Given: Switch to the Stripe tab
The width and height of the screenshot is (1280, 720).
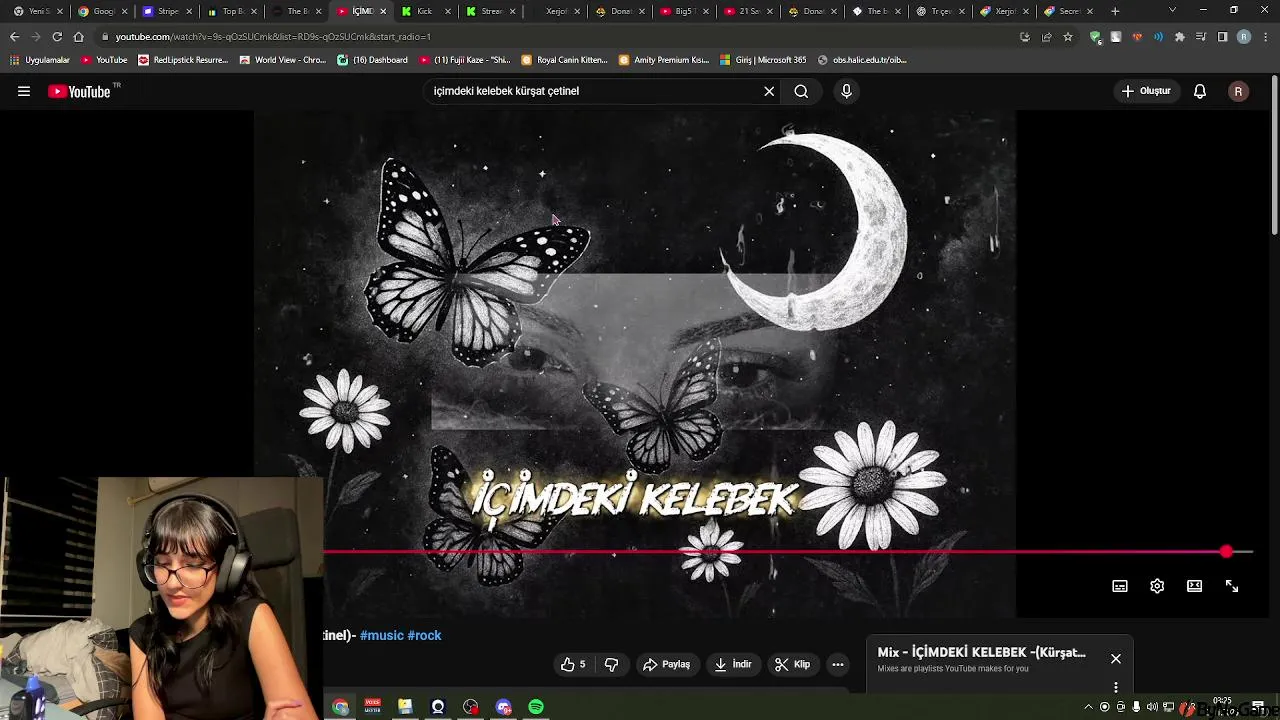Looking at the screenshot, I should 167,11.
